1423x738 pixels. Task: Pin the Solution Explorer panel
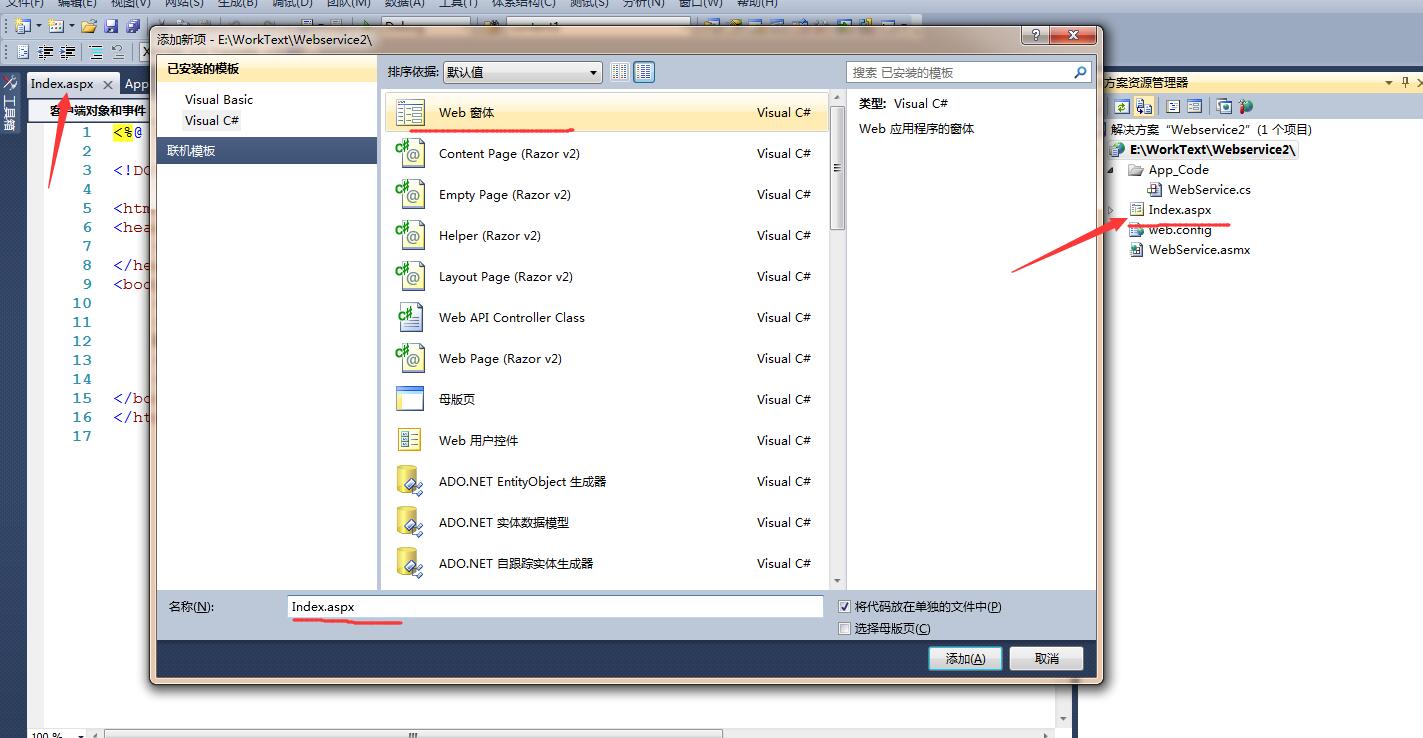click(1404, 82)
